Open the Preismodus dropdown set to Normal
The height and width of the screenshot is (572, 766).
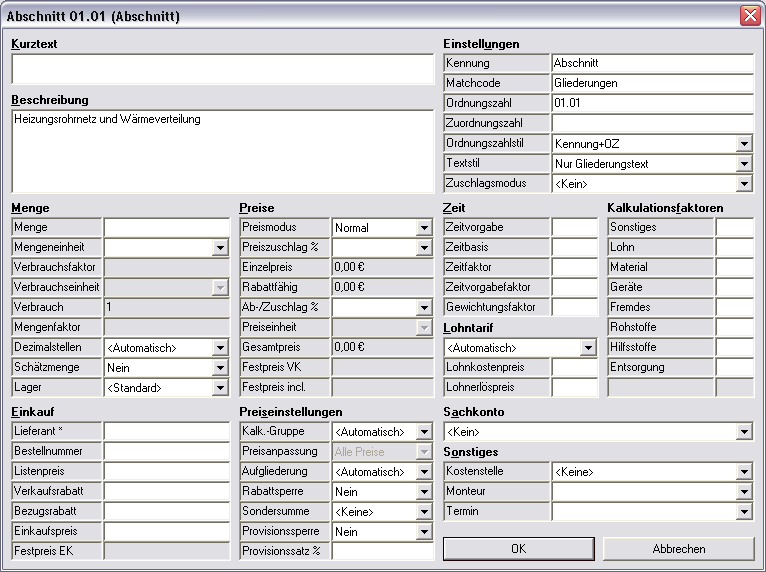(x=424, y=227)
